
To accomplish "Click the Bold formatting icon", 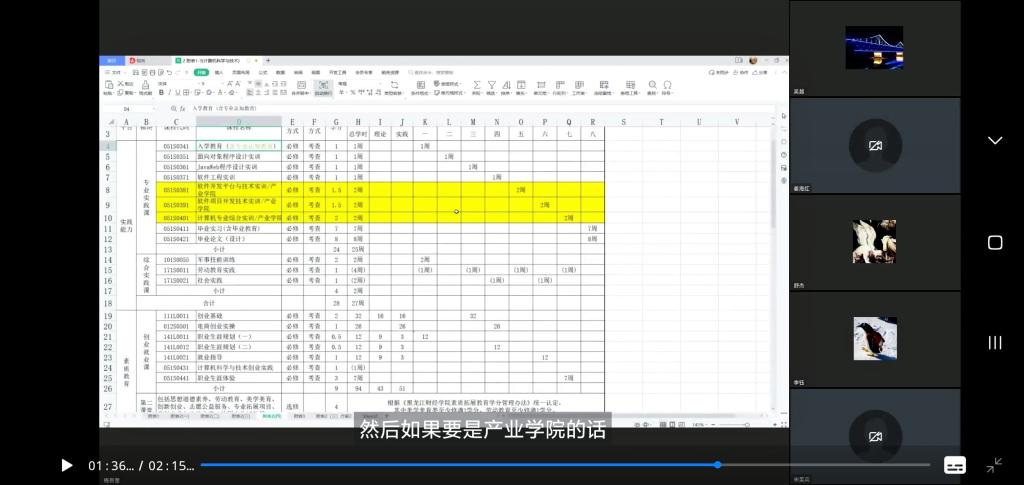I will [160, 92].
